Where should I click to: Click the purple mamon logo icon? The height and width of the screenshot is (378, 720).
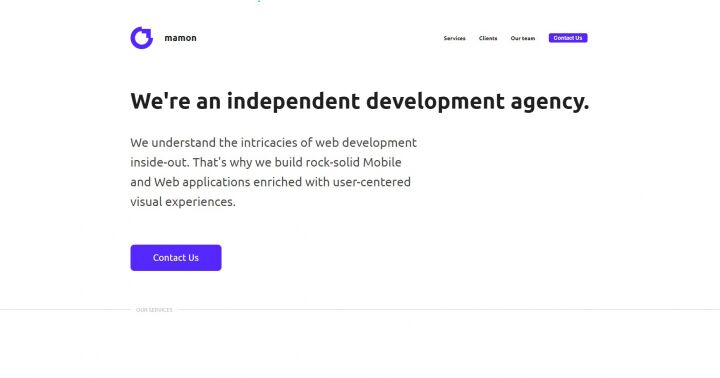[x=141, y=38]
